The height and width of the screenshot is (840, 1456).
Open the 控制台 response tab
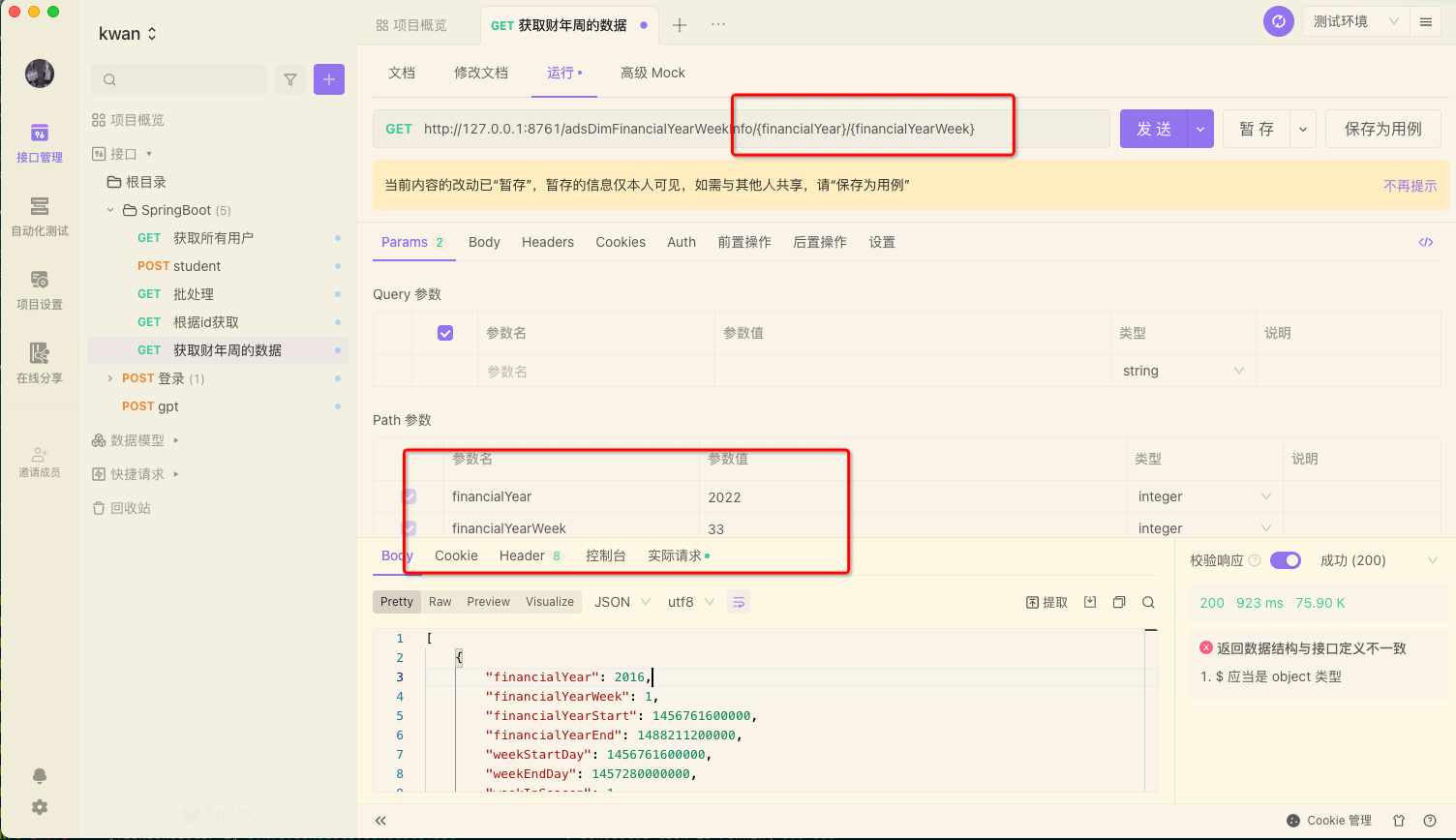606,555
